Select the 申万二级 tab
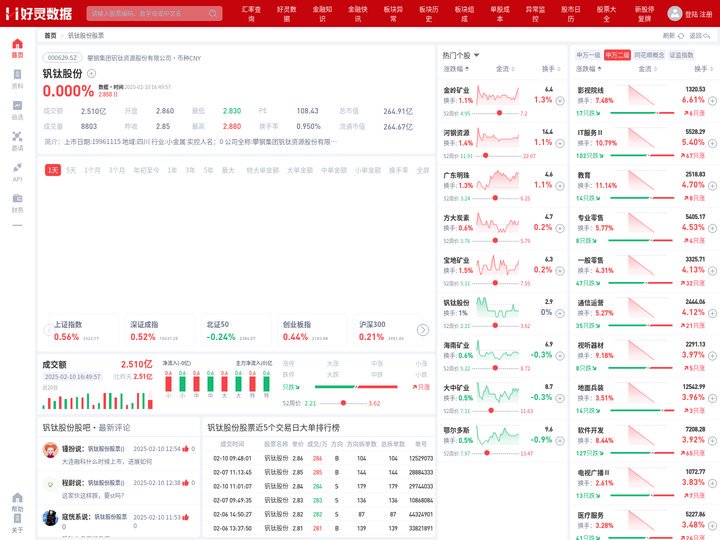Viewport: 720px width, 540px height. (617, 55)
